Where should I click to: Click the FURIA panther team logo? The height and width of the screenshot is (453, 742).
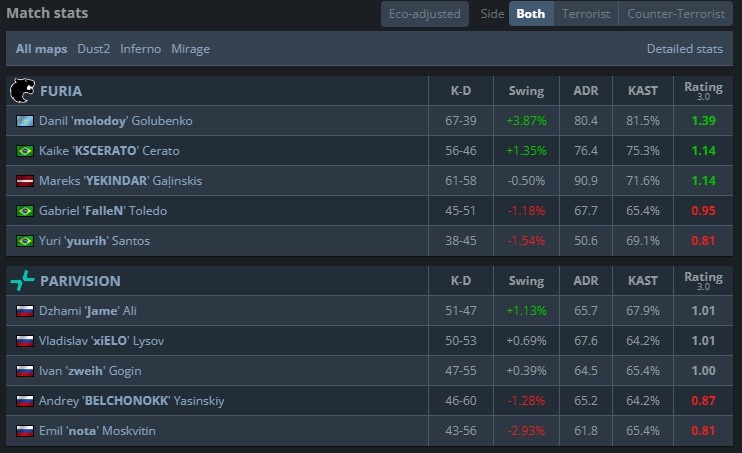22,91
